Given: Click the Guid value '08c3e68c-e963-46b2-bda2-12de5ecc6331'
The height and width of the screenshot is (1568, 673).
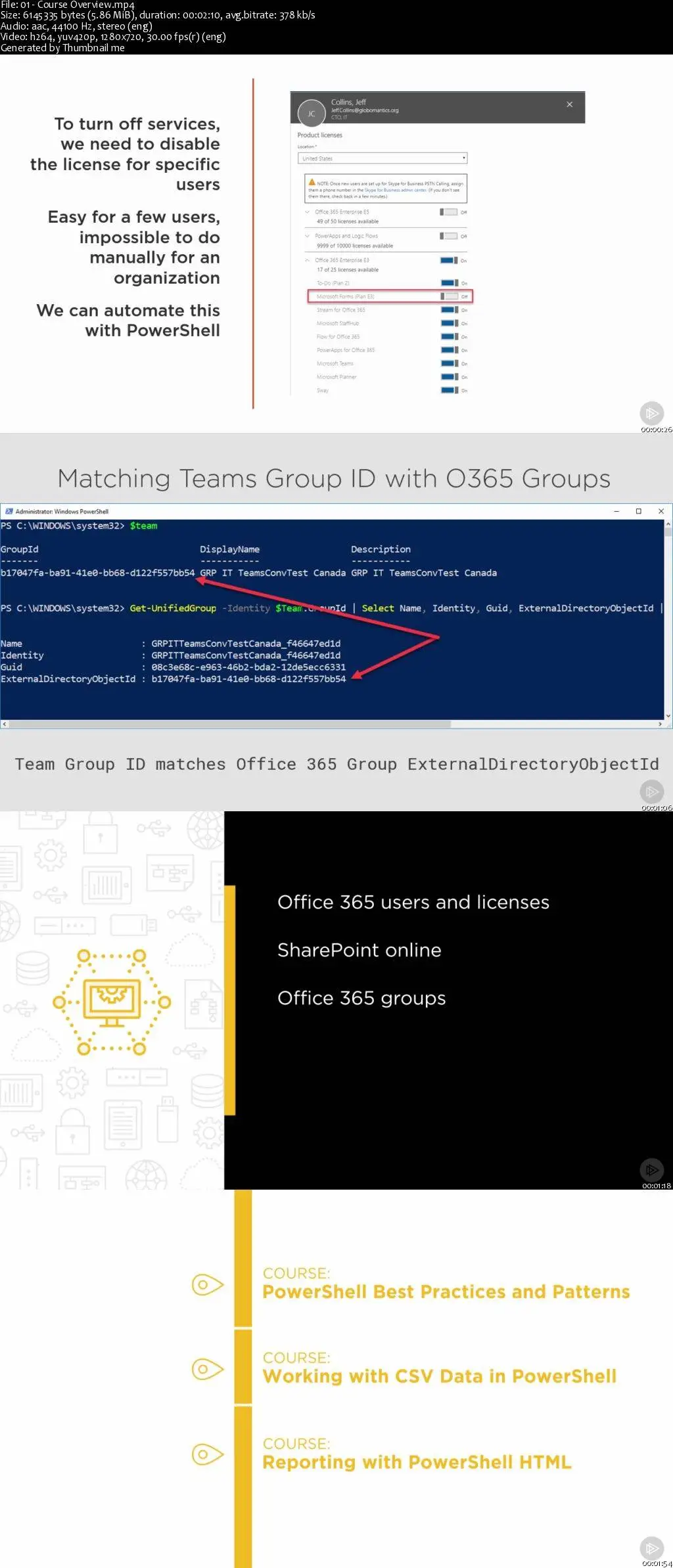Looking at the screenshot, I should pyautogui.click(x=248, y=667).
